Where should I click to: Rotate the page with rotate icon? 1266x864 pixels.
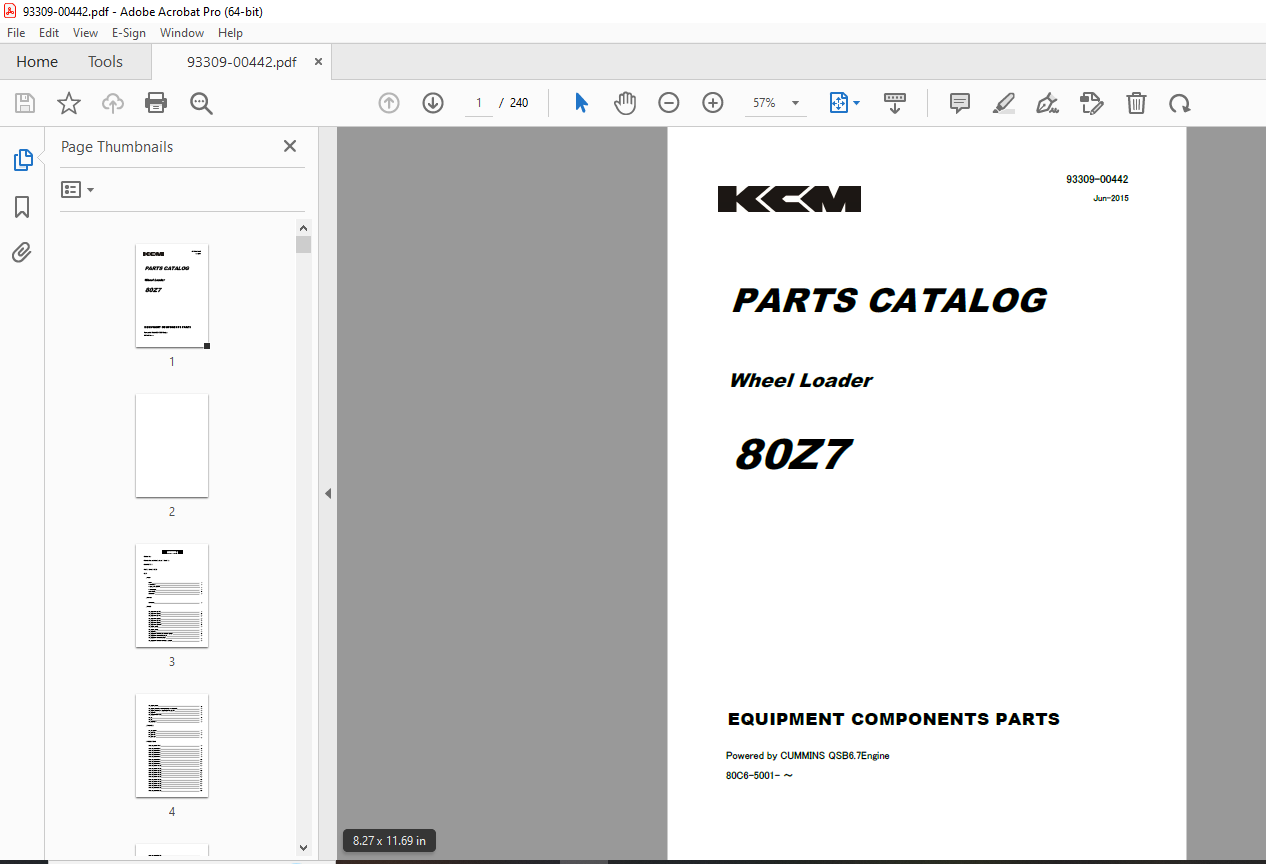[1180, 103]
